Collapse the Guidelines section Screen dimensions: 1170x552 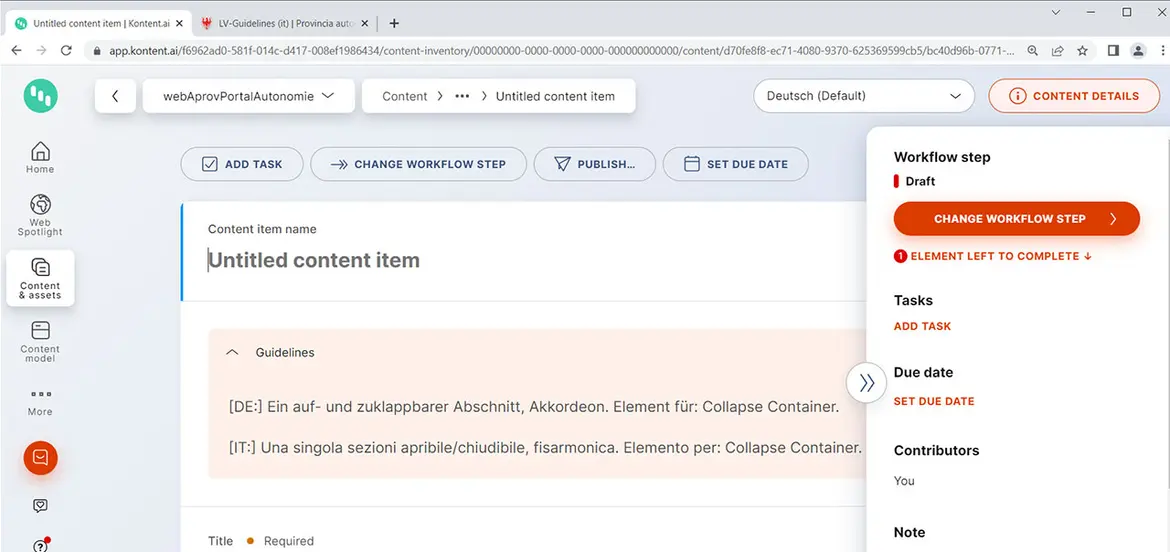pos(232,352)
